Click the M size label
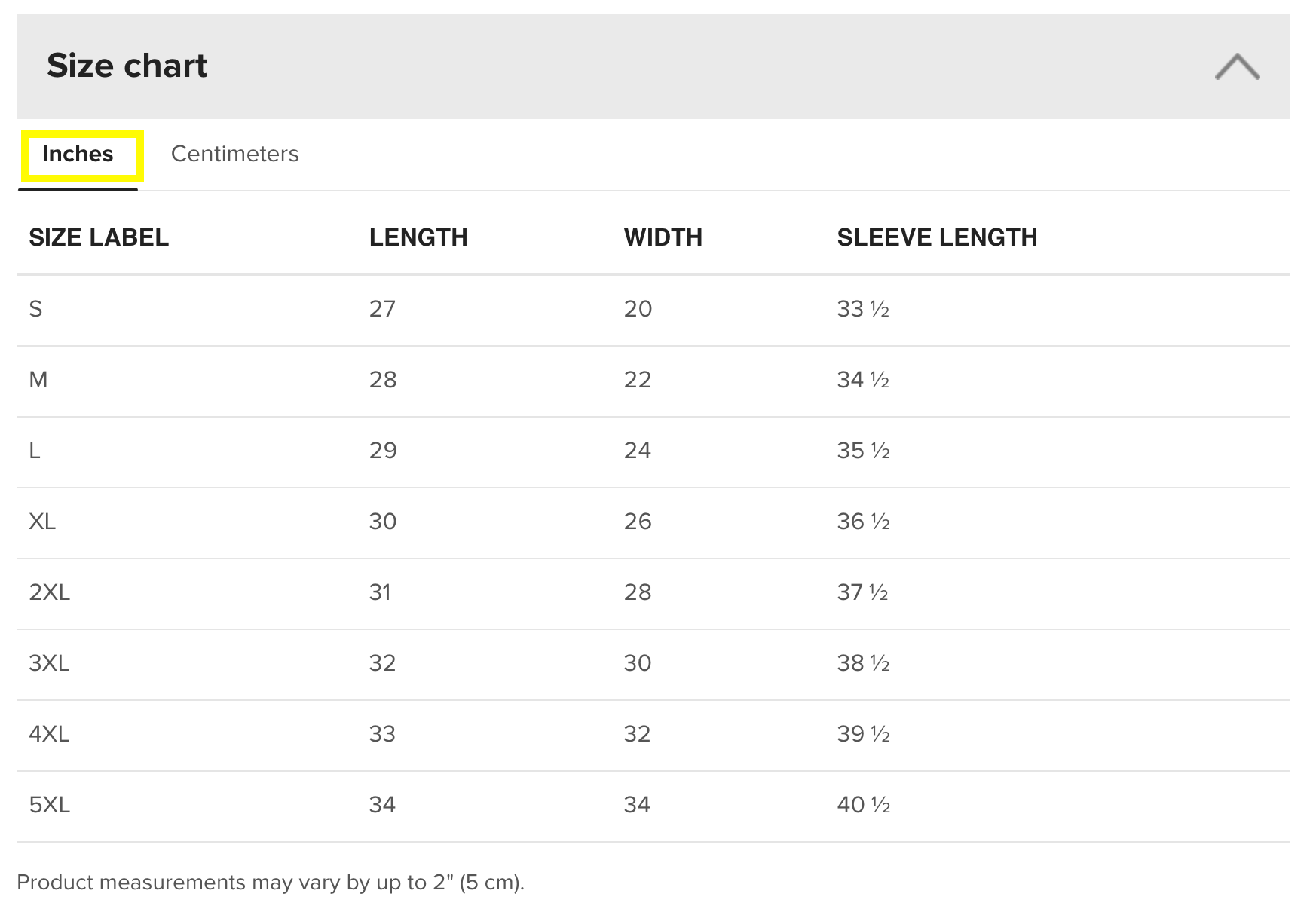Viewport: 1310px width, 924px height. [x=38, y=380]
